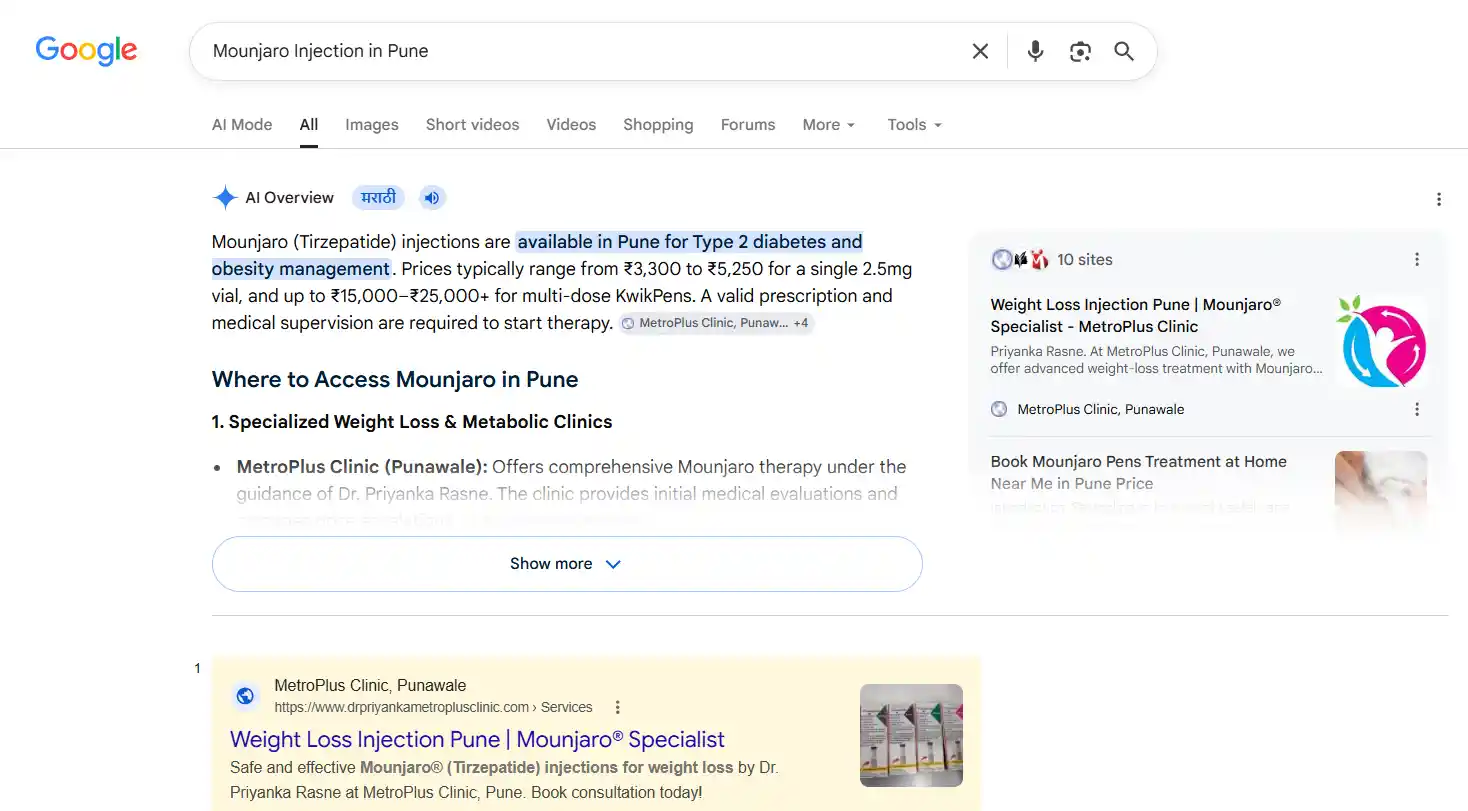Click globe favicon of first search result
The image size is (1468, 811).
pos(245,696)
